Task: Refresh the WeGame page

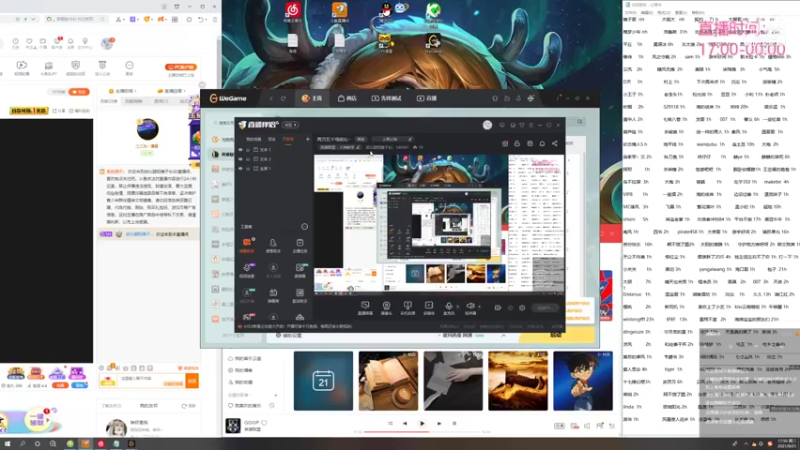Action: point(283,98)
